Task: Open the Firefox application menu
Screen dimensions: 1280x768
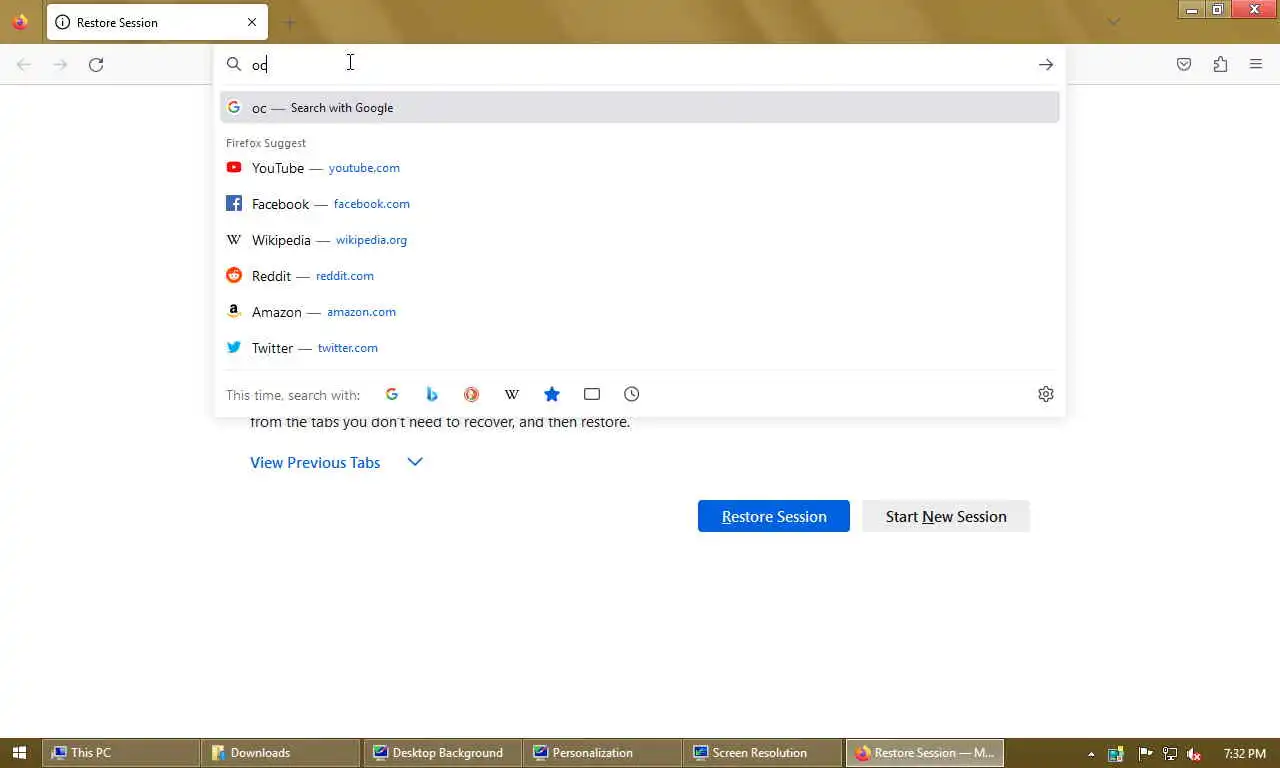Action: [x=1256, y=65]
